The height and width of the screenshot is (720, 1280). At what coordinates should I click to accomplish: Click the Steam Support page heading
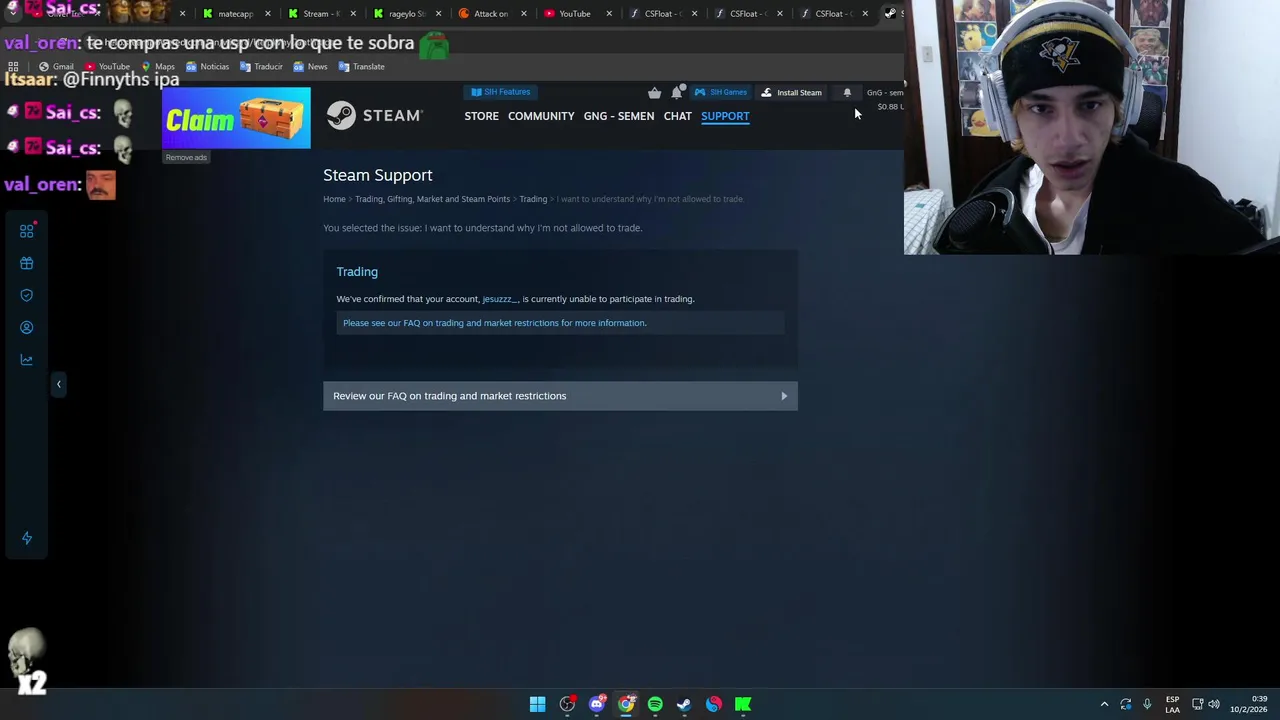tap(378, 175)
